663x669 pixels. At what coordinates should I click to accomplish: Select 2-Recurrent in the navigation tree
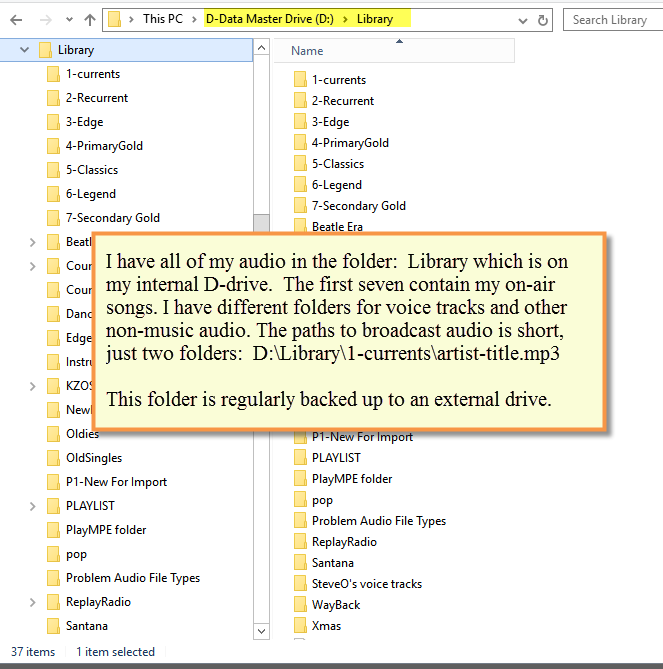[96, 98]
